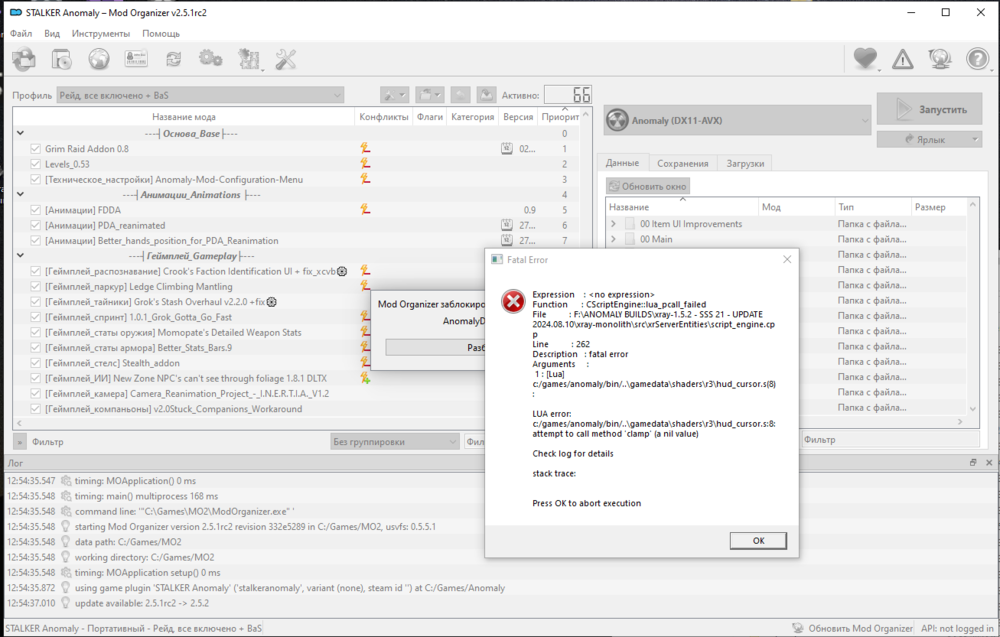1000x637 pixels.
Task: Toggle the Levels_0.53 mod checkbox
Action: pyautogui.click(x=35, y=164)
